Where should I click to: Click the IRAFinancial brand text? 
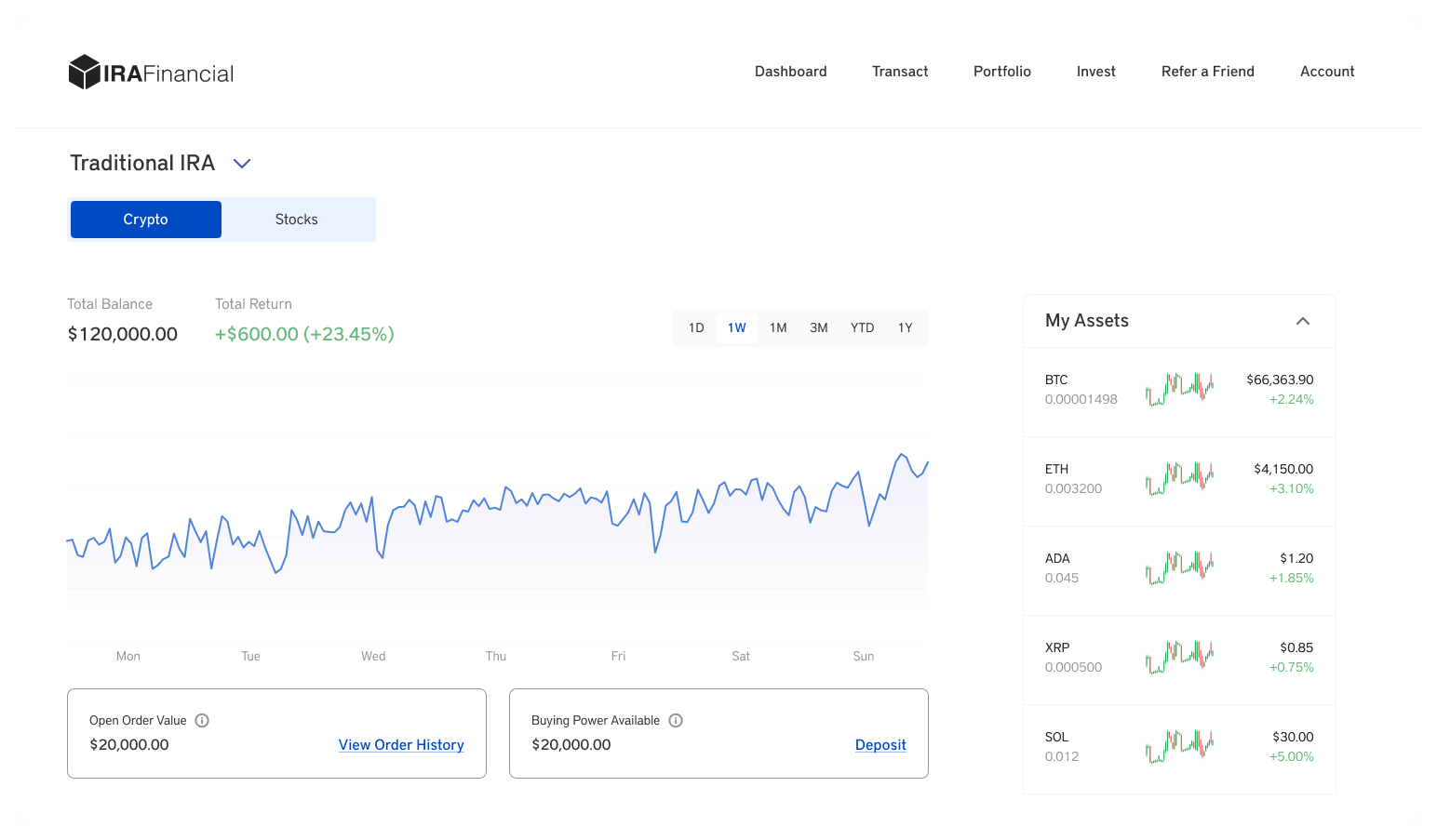point(168,73)
